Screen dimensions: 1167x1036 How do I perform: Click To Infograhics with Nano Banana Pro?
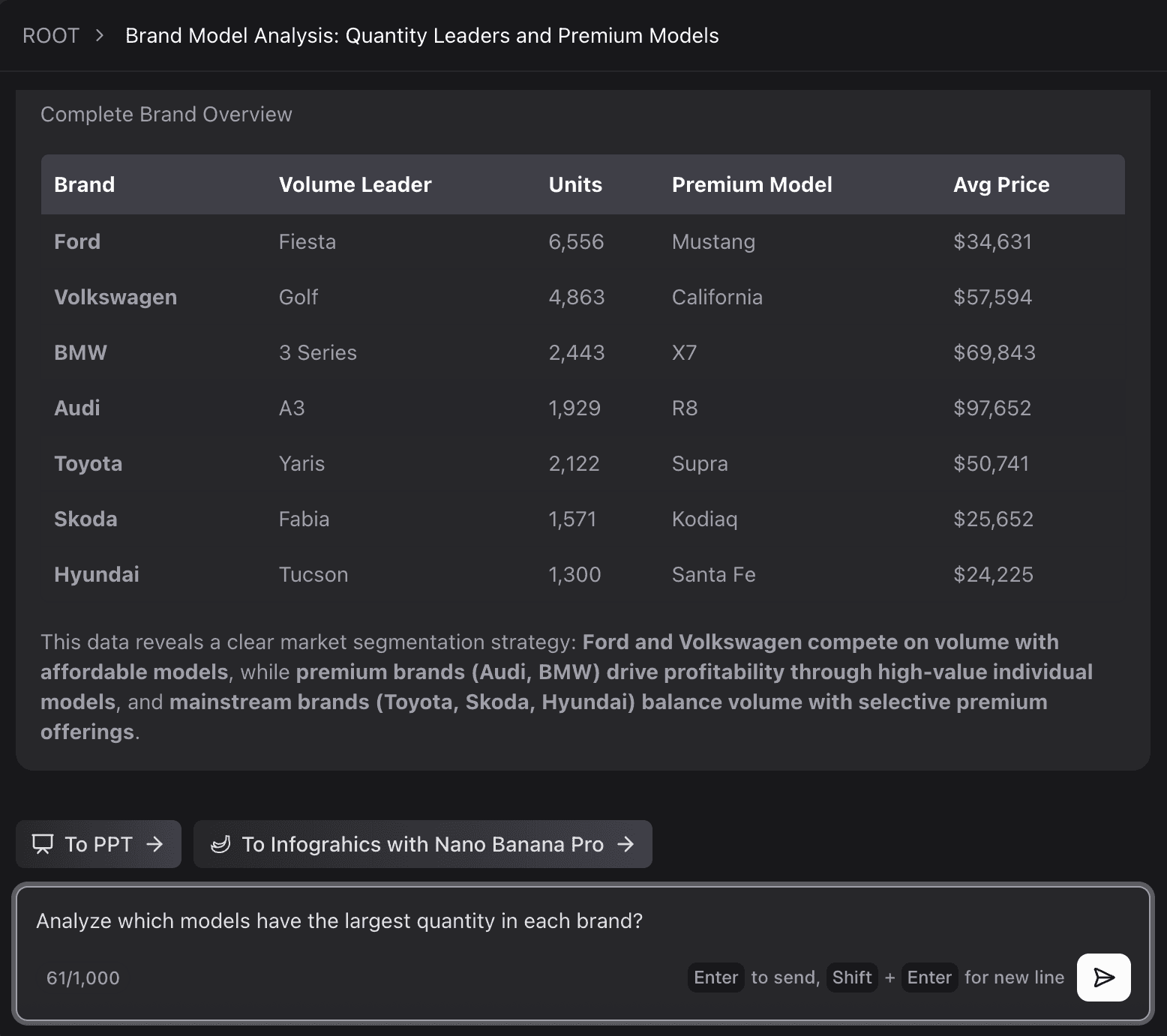422,844
